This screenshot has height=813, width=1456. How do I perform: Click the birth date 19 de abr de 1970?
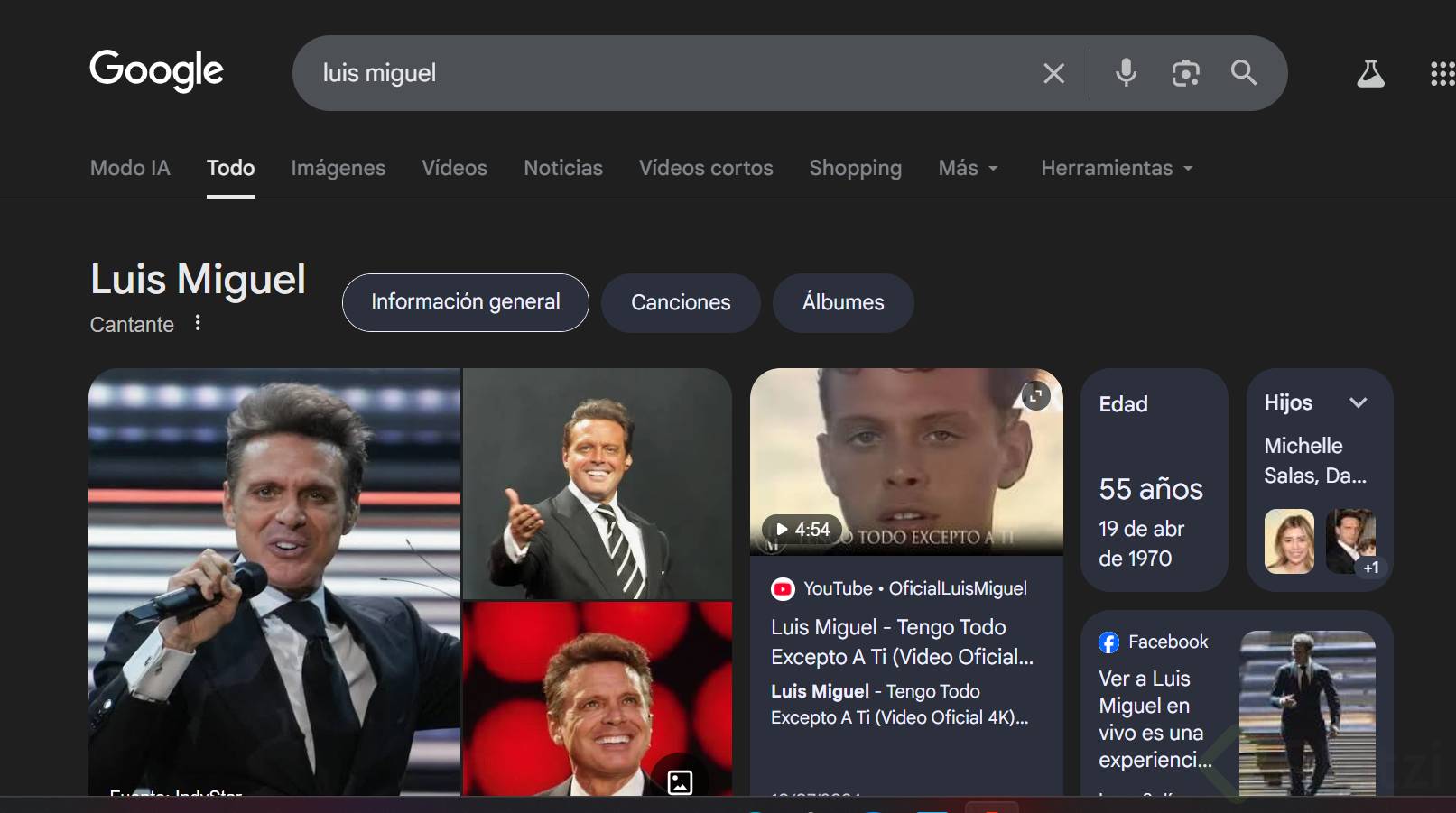pos(1141,543)
